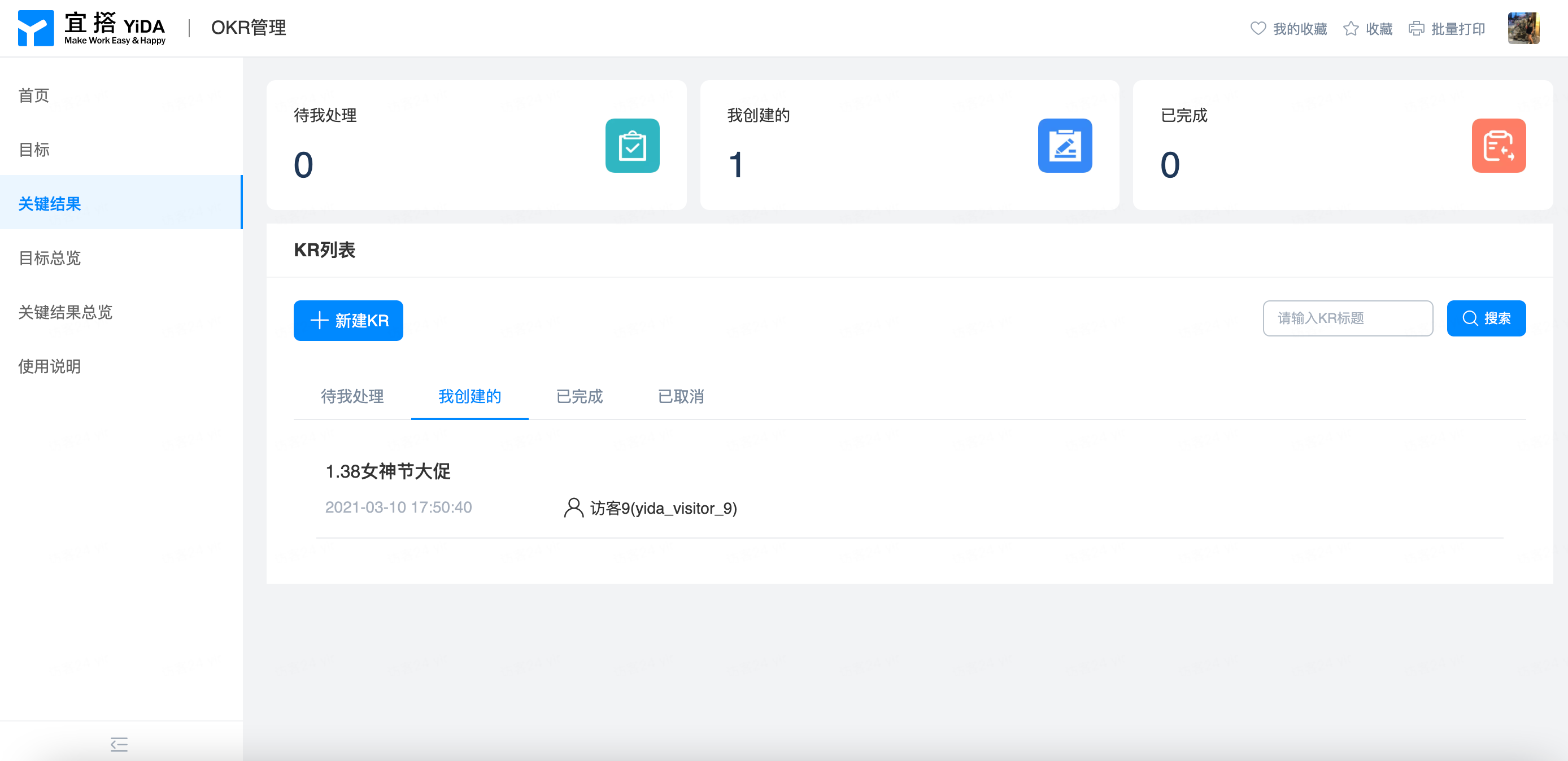1568x761 pixels.
Task: Click the star 收藏 icon
Action: click(1350, 29)
